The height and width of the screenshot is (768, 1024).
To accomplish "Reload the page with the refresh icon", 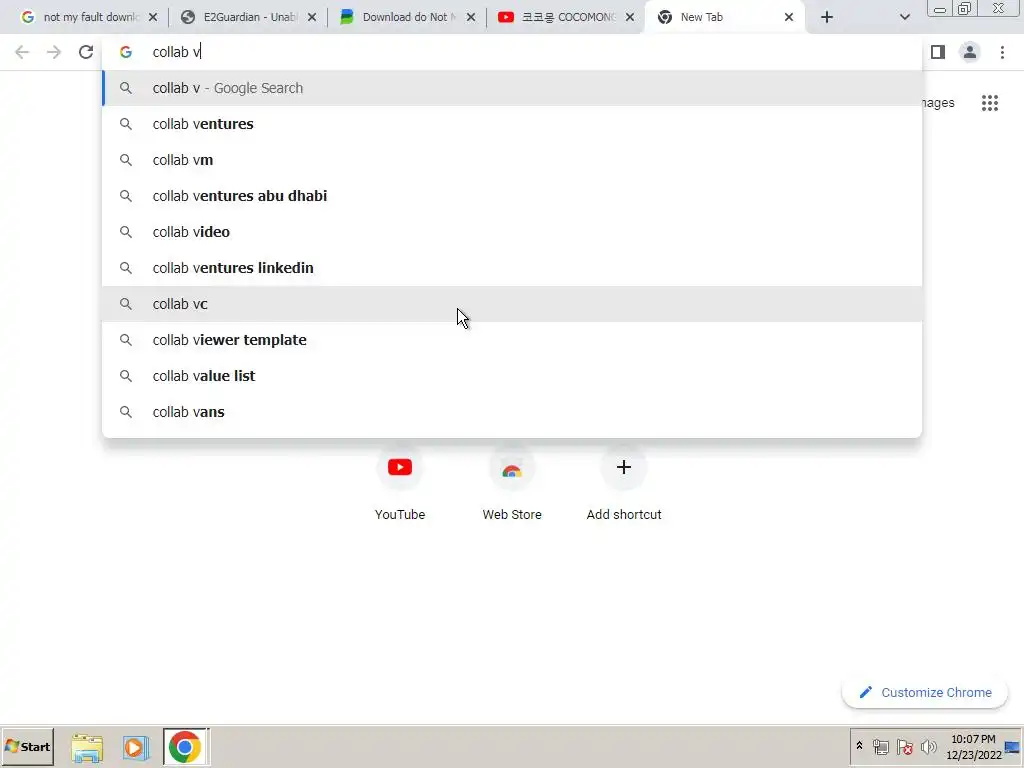I will 86,52.
